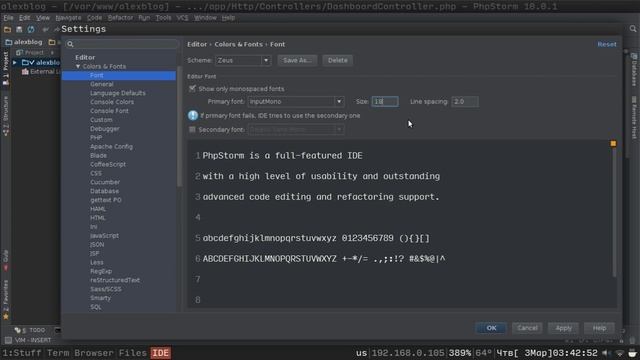This screenshot has height=360, width=640.
Task: Select External Libraries in project tree
Action: (41, 71)
